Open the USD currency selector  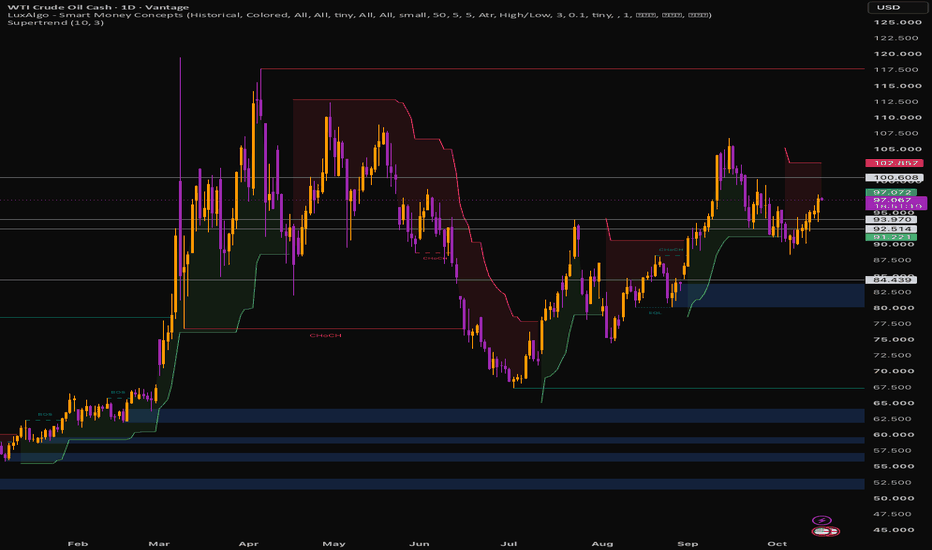point(896,7)
